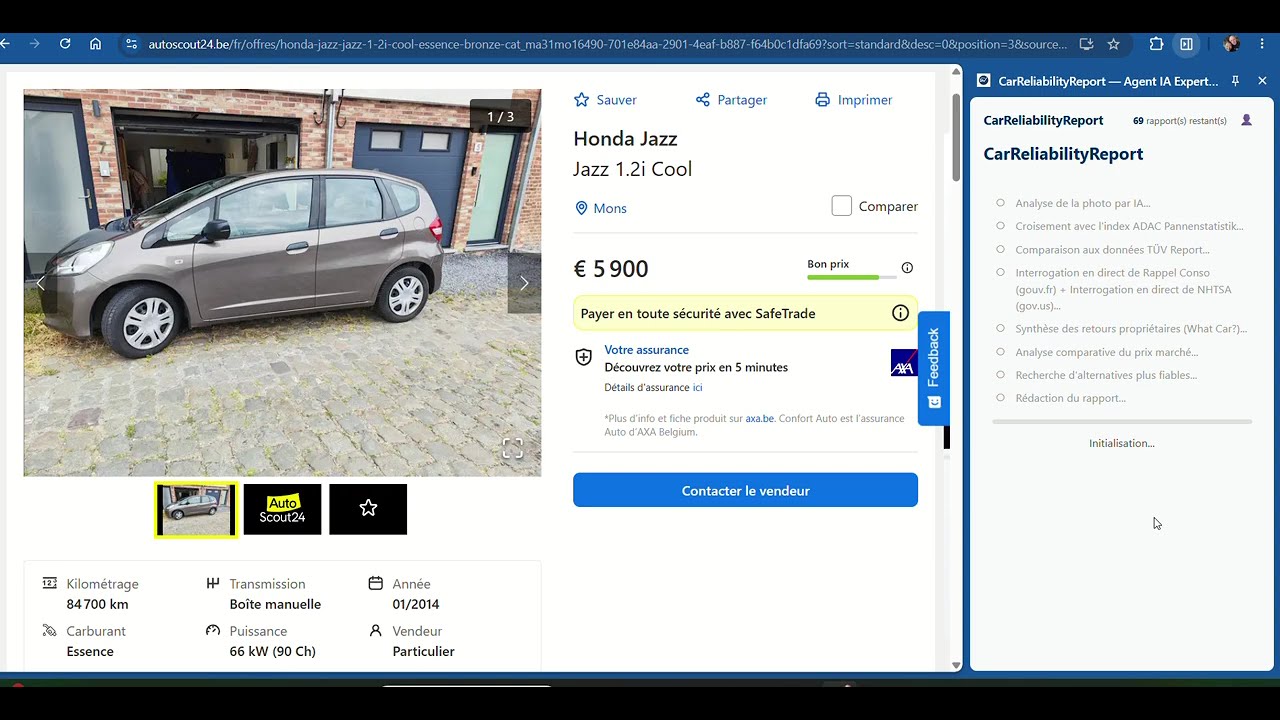1280x720 pixels.
Task: Pin the CarReliabilityReport side panel
Action: tap(1236, 81)
